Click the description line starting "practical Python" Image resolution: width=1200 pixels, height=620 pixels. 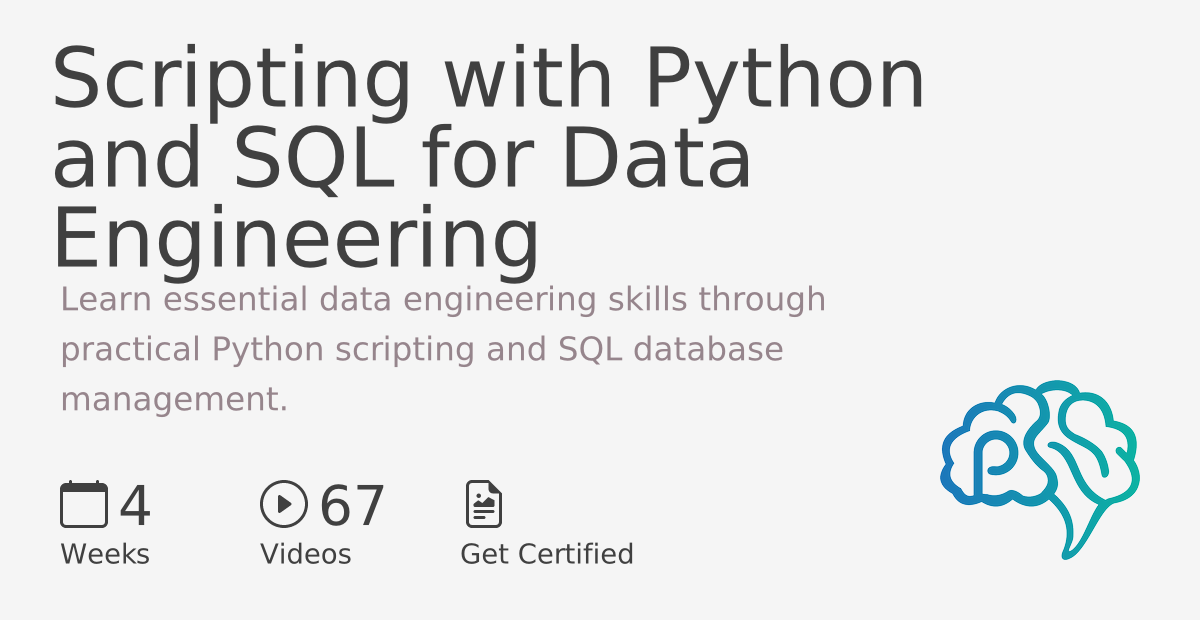tap(421, 349)
